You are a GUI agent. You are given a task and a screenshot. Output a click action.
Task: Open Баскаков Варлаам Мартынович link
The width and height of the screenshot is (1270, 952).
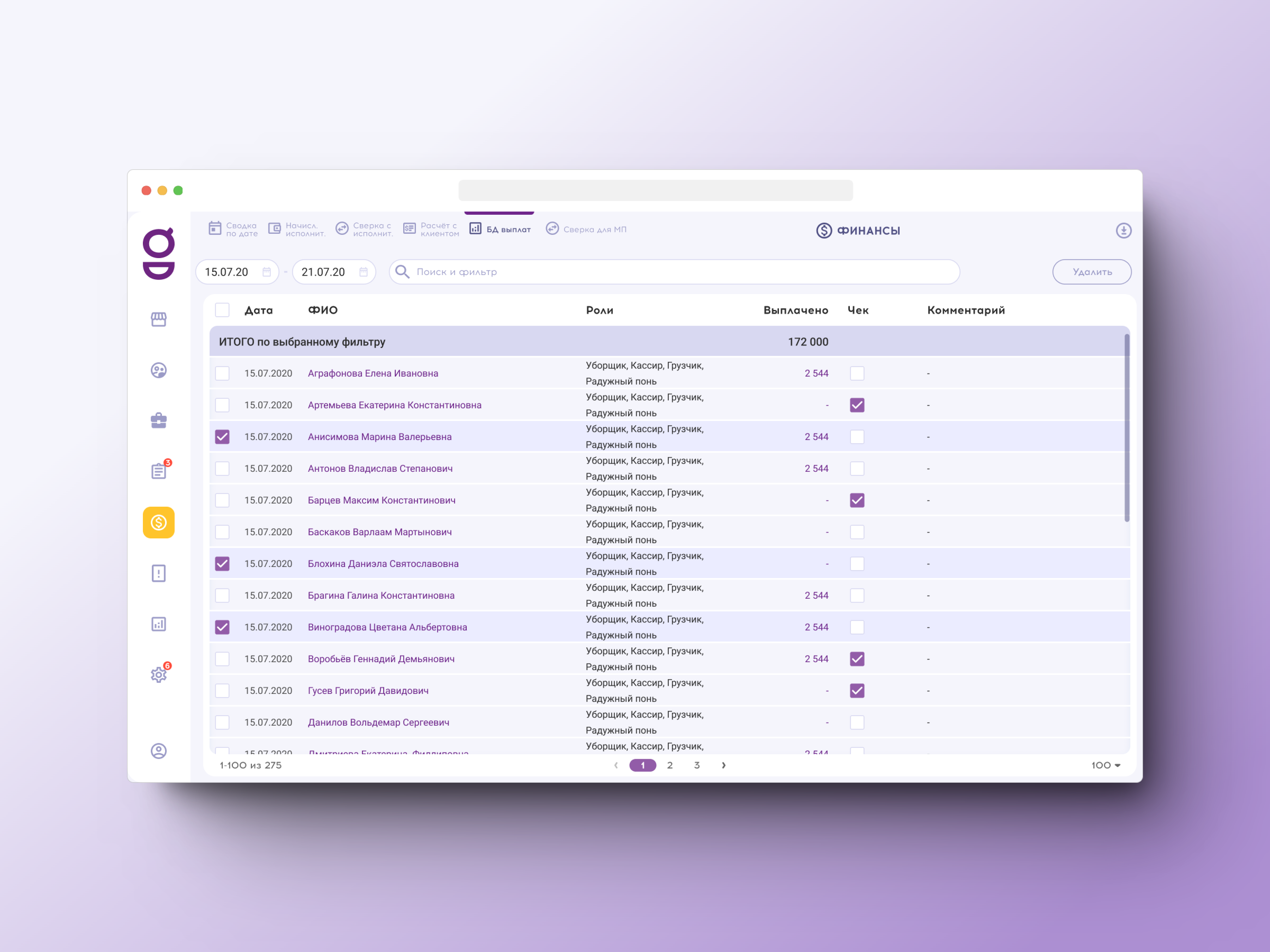pos(380,532)
